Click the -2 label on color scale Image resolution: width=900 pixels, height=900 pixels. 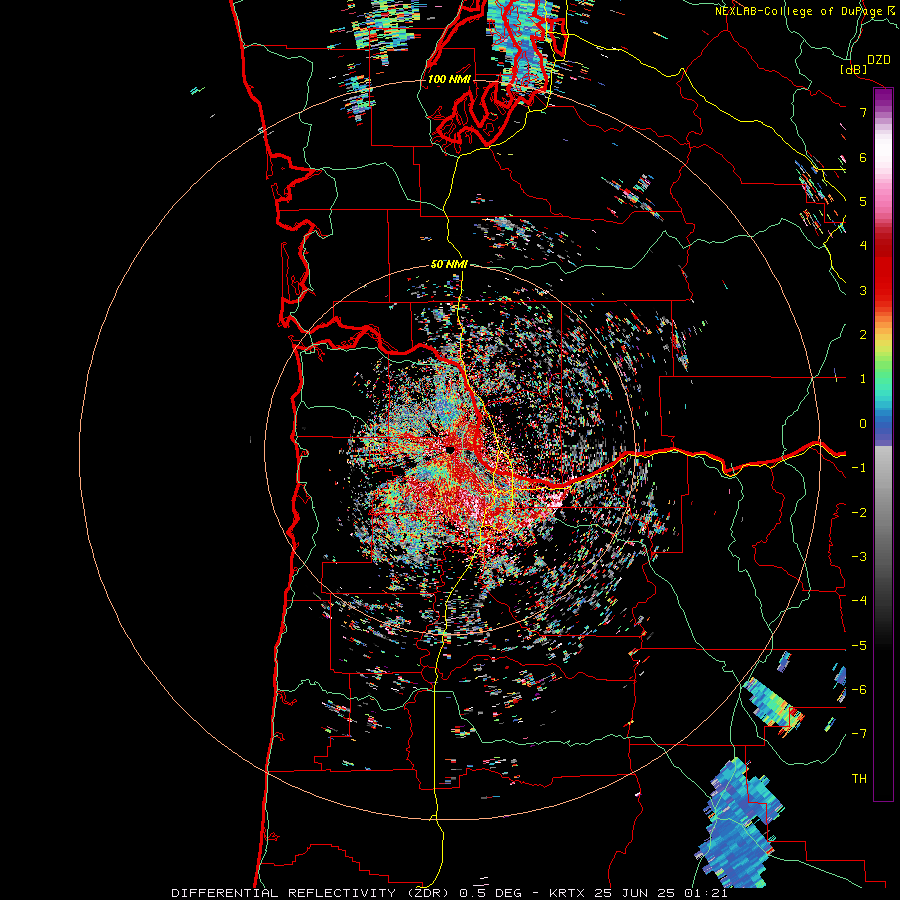pyautogui.click(x=859, y=513)
